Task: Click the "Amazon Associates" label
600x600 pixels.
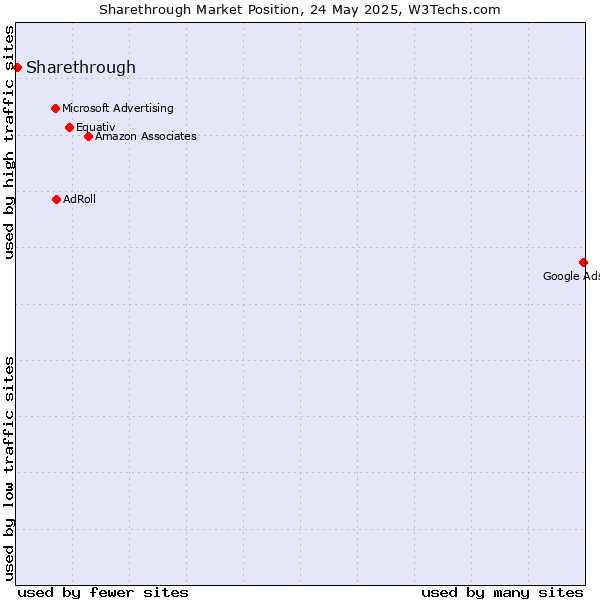Action: point(146,136)
